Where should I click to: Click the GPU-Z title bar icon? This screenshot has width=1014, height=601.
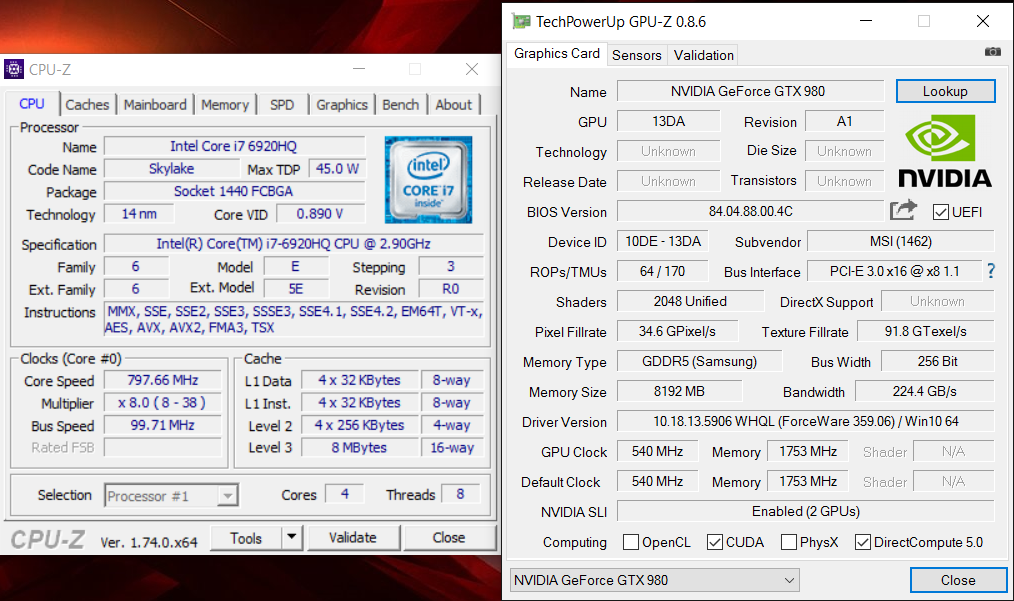(521, 21)
